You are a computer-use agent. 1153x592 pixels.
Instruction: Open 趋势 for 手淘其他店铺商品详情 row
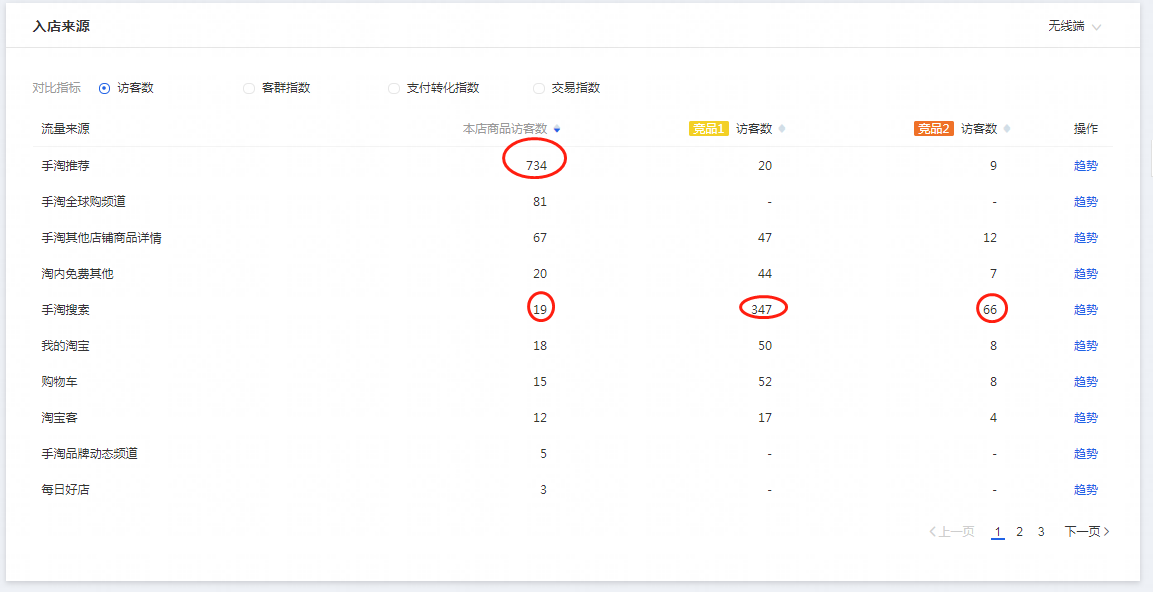(x=1085, y=238)
